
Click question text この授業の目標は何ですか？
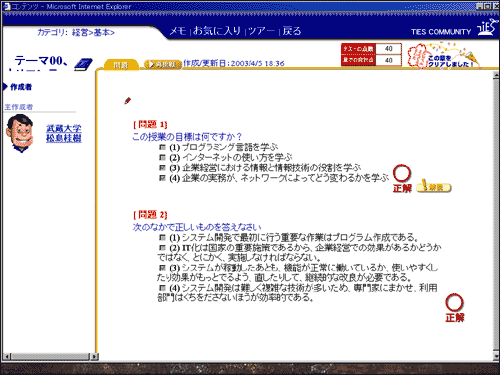click(x=187, y=137)
